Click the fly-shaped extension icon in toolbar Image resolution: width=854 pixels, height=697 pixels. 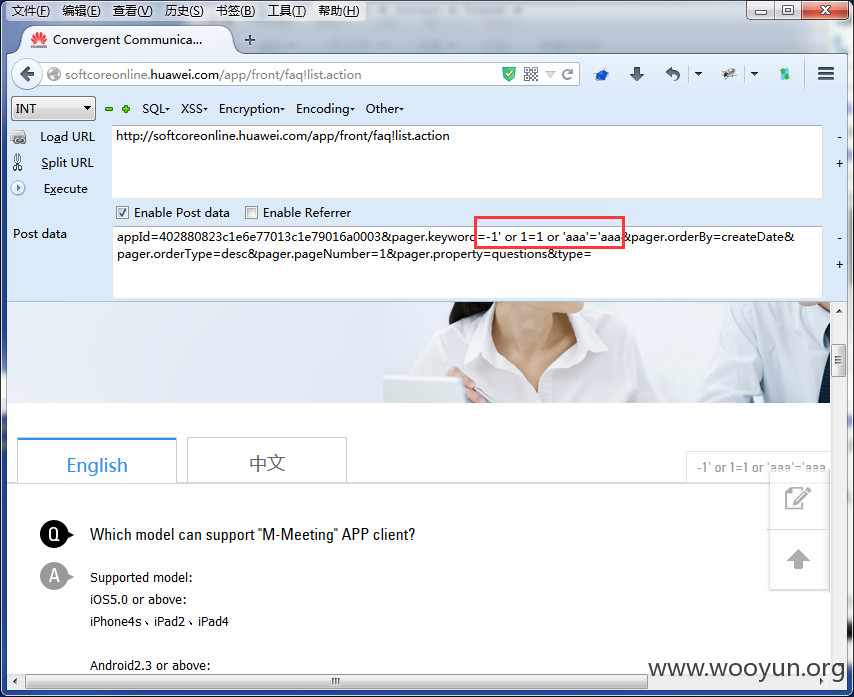(x=729, y=74)
